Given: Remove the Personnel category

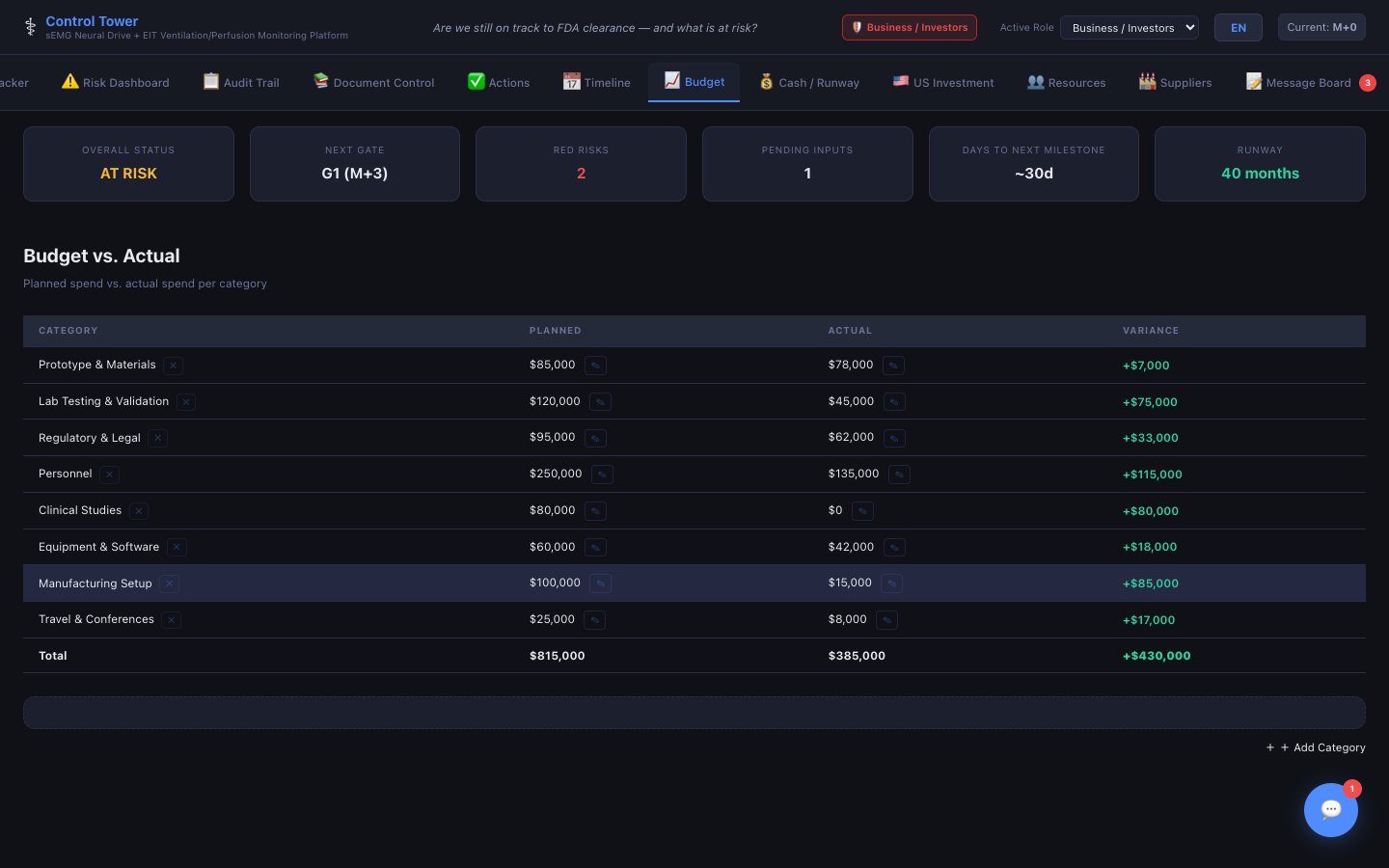Looking at the screenshot, I should click(110, 475).
